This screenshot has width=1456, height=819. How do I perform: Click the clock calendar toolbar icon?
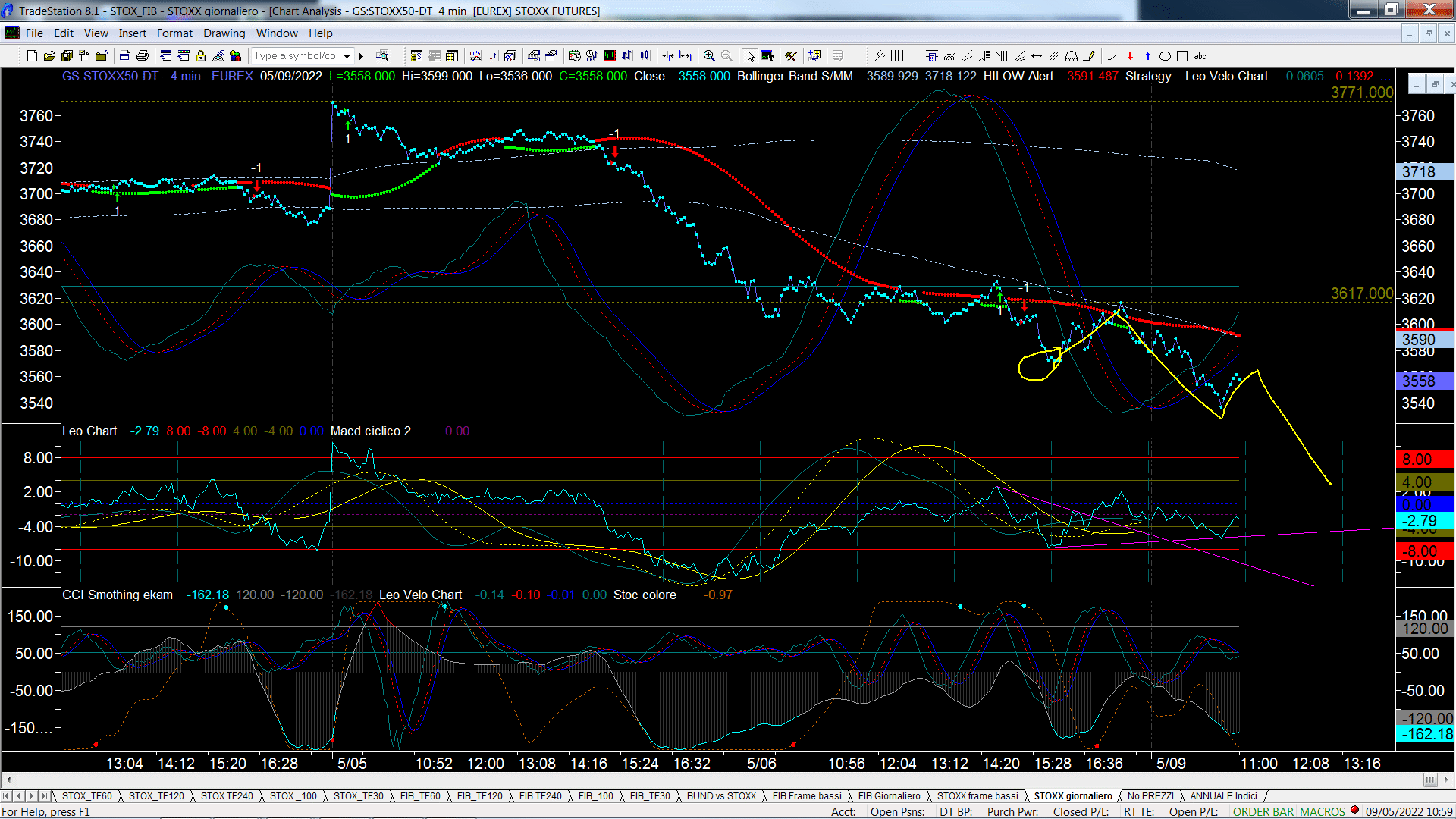coord(574,55)
